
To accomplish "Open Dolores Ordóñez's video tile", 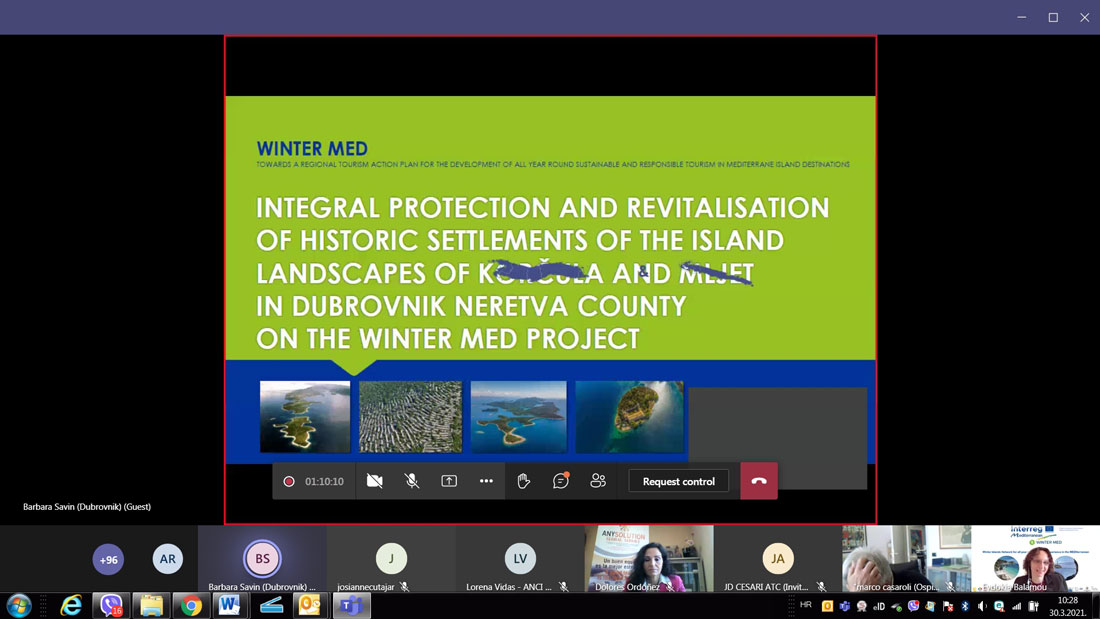I will (649, 559).
